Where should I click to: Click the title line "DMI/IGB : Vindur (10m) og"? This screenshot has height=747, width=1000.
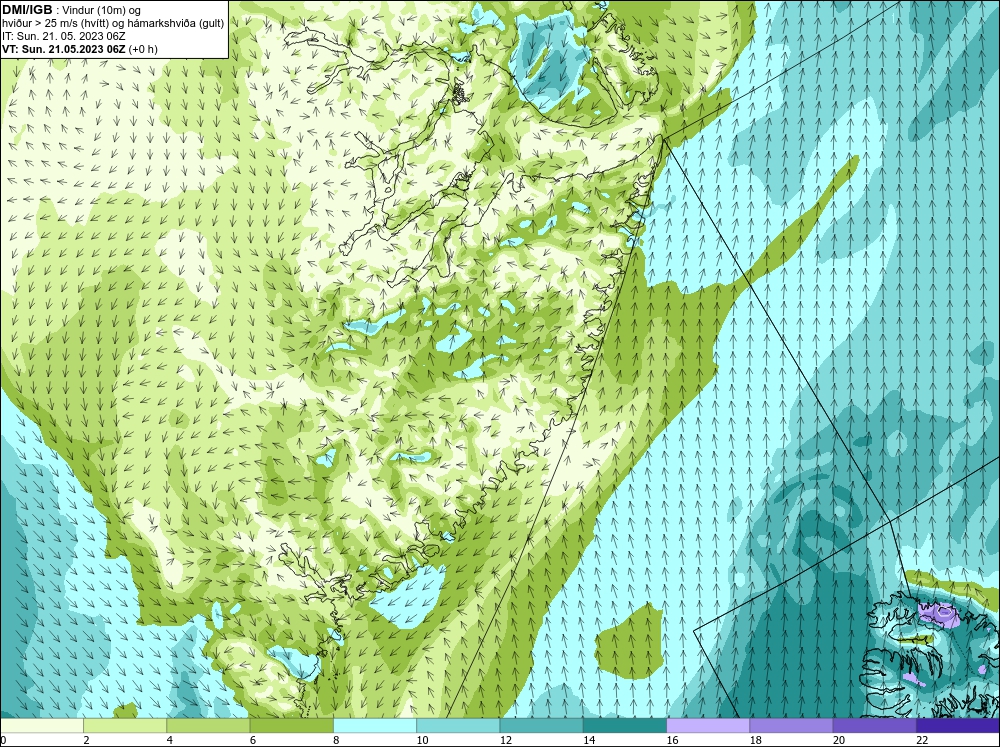pyautogui.click(x=71, y=10)
